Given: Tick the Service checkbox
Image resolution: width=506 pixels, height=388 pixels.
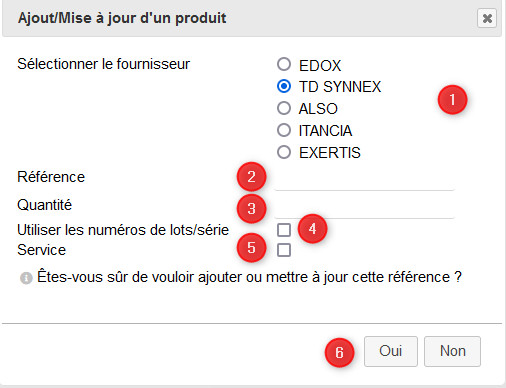Looking at the screenshot, I should (x=284, y=250).
